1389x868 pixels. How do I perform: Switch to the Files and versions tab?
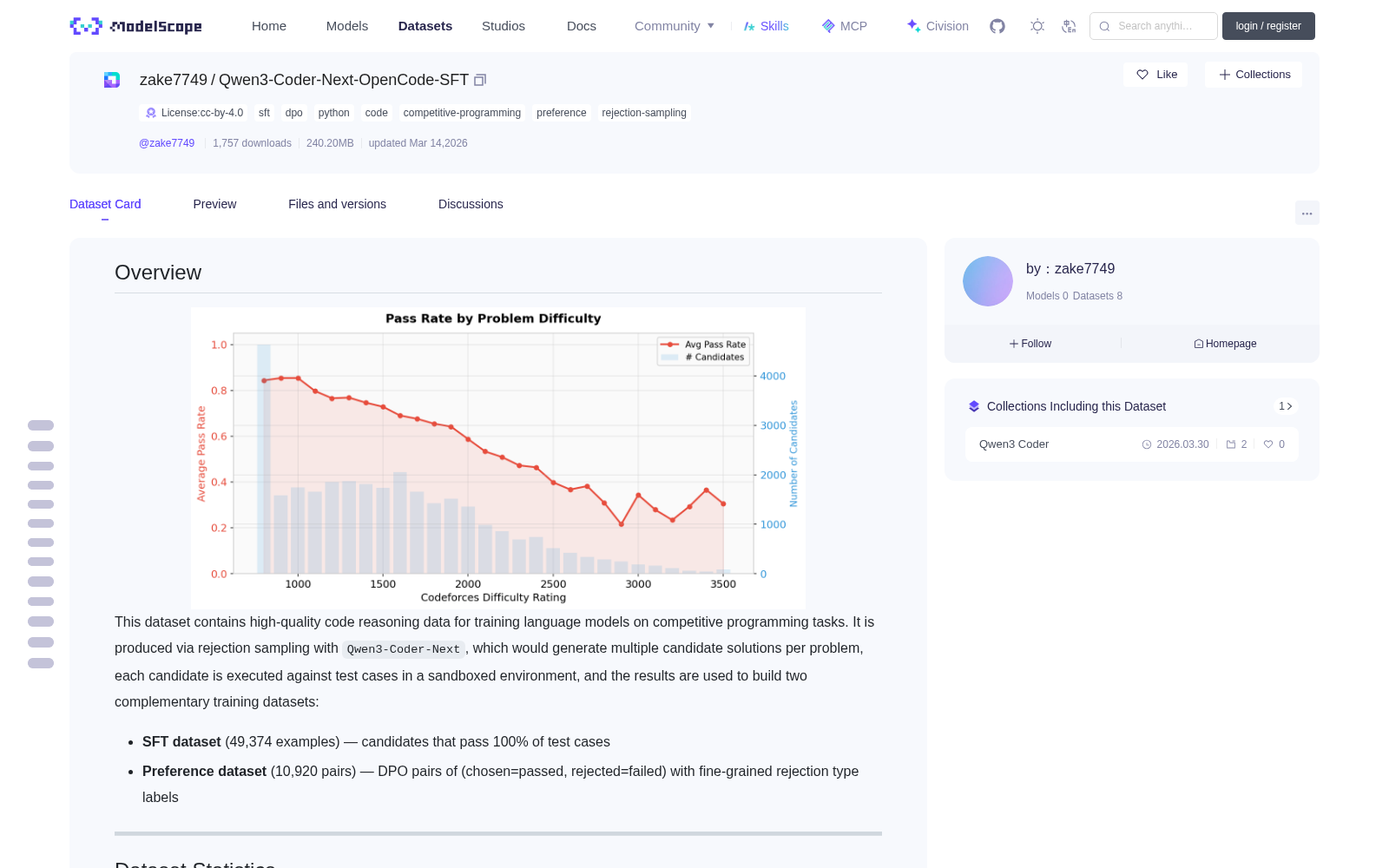tap(337, 204)
